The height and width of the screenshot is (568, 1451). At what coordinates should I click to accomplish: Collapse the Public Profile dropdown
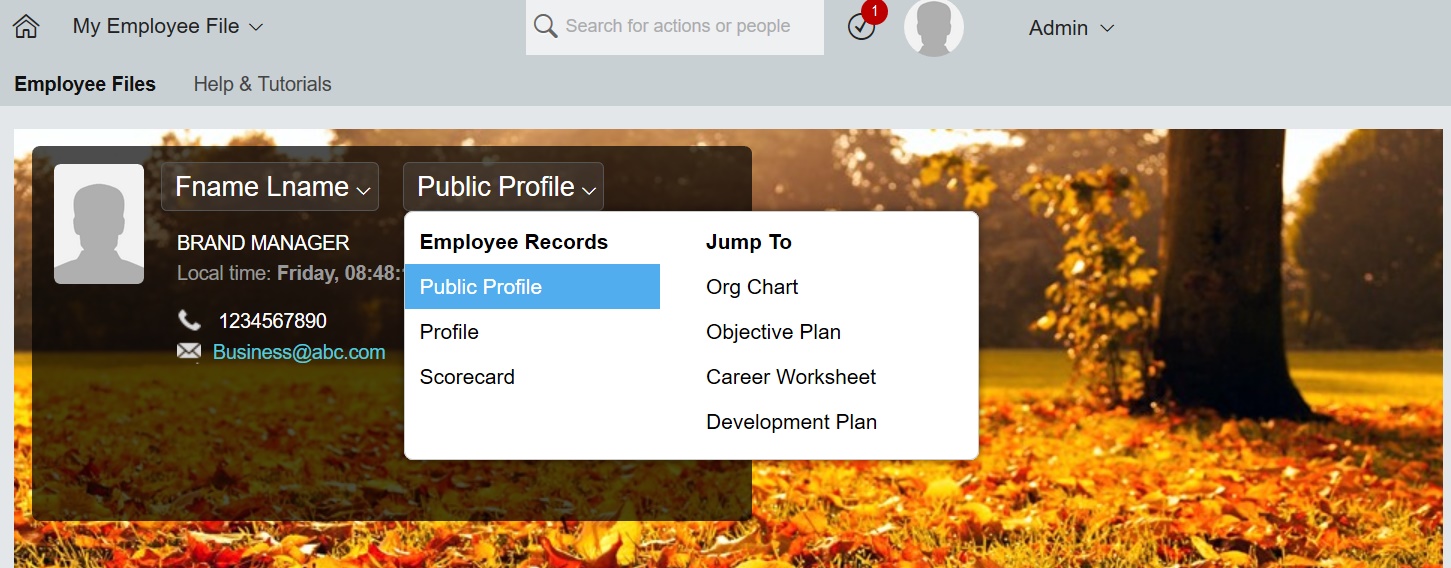click(x=503, y=186)
